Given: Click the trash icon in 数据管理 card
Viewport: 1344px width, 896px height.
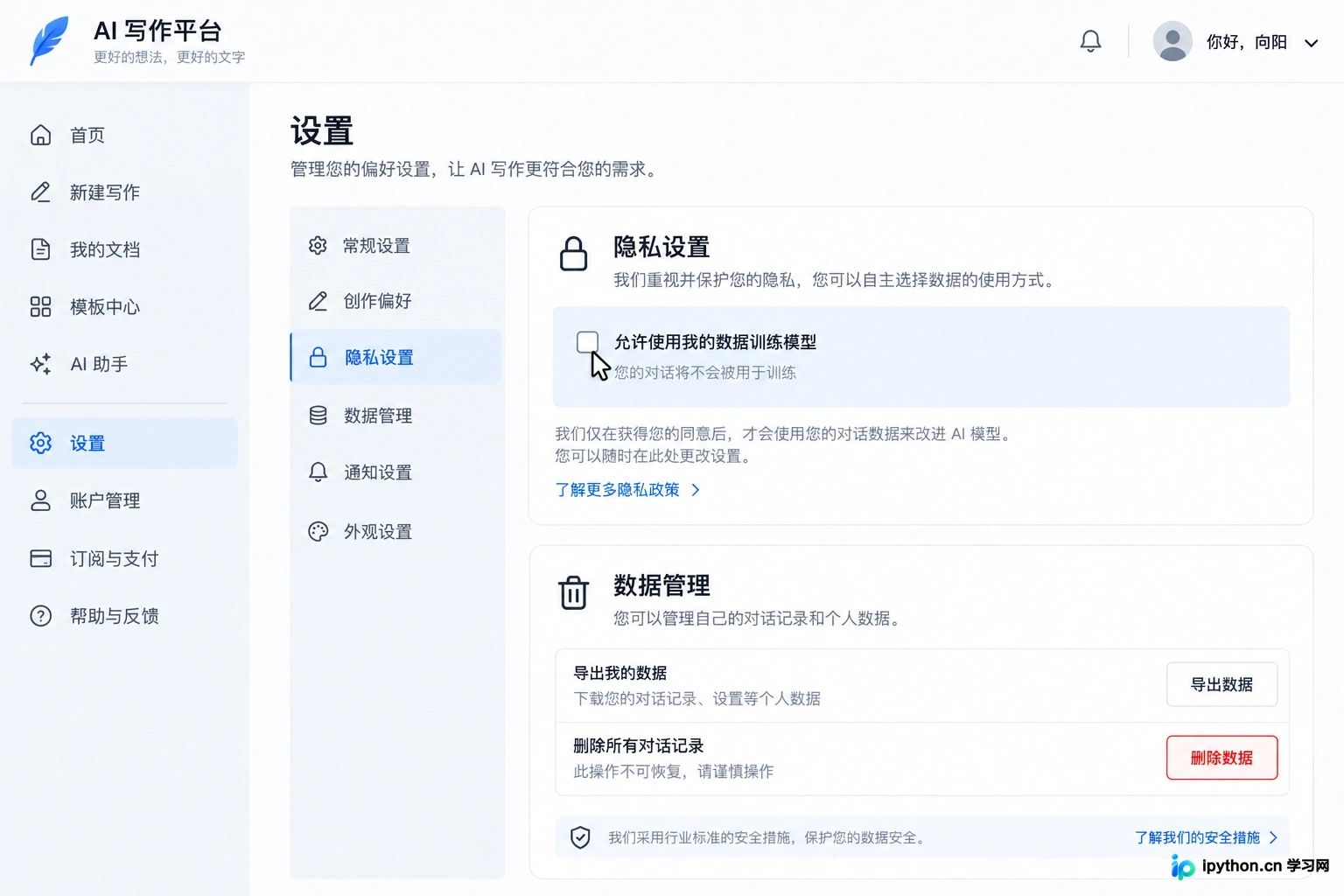Looking at the screenshot, I should (573, 592).
